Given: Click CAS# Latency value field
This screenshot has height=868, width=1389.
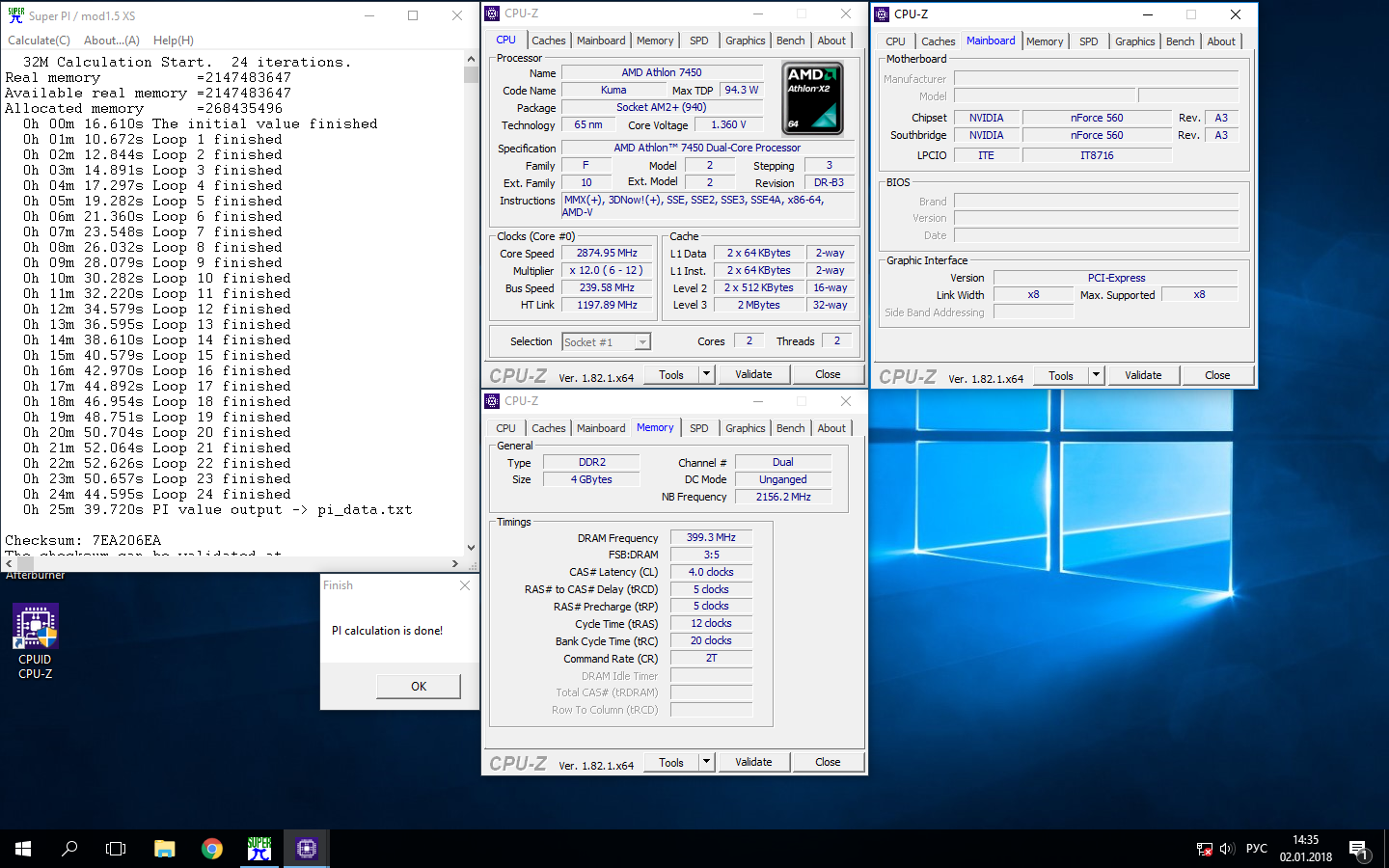Looking at the screenshot, I should (711, 572).
